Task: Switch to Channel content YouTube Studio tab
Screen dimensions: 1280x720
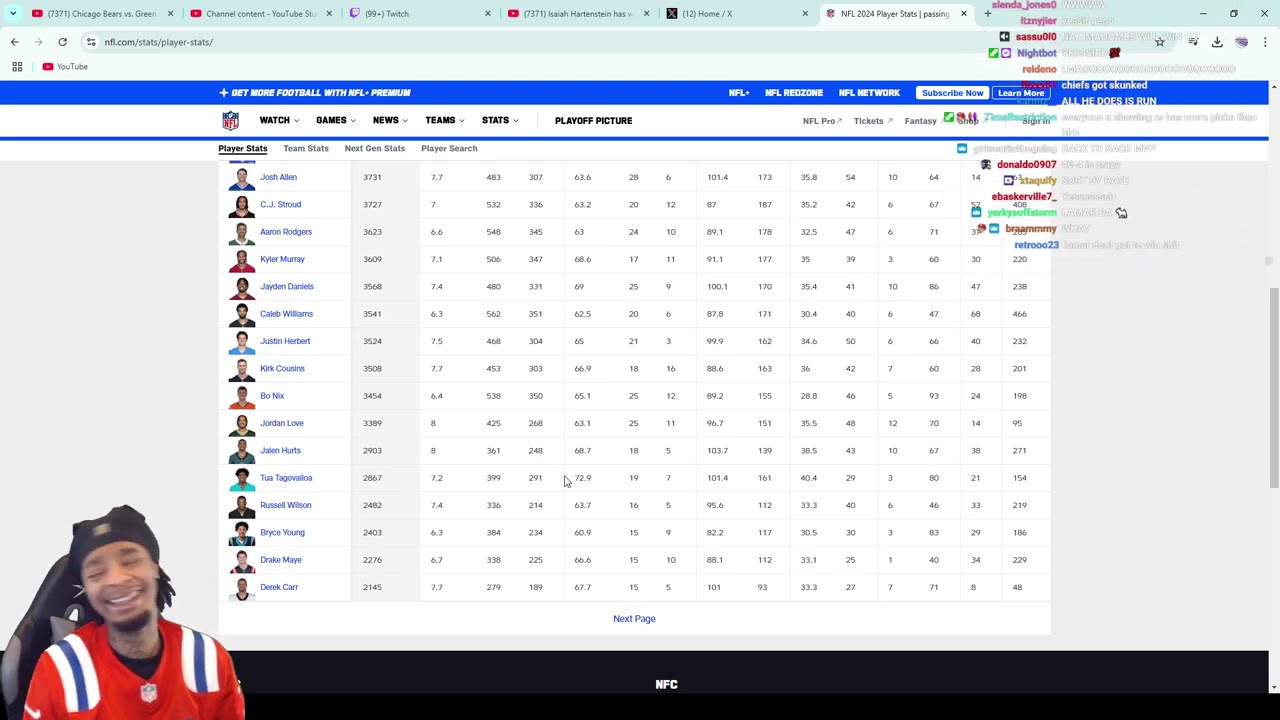Action: coord(260,14)
